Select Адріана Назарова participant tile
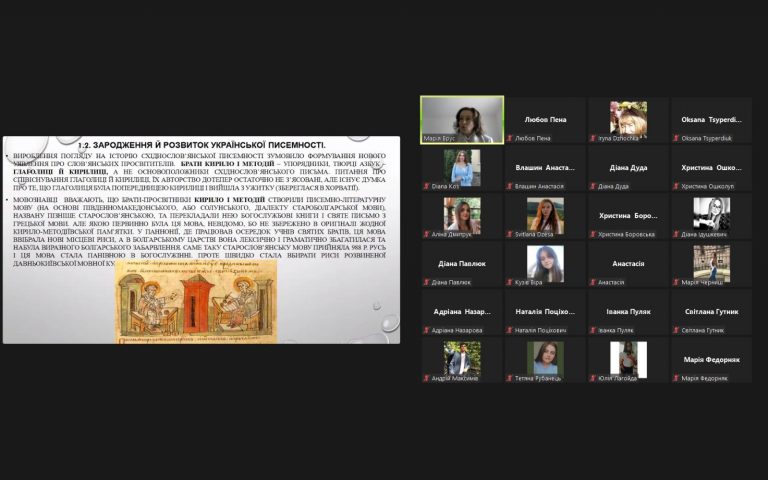768x480 pixels. click(x=462, y=312)
